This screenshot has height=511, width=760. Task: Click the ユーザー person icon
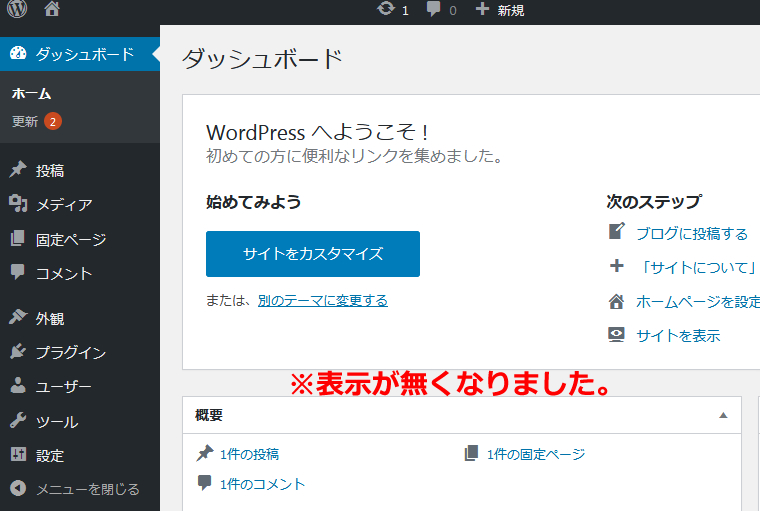[x=18, y=385]
